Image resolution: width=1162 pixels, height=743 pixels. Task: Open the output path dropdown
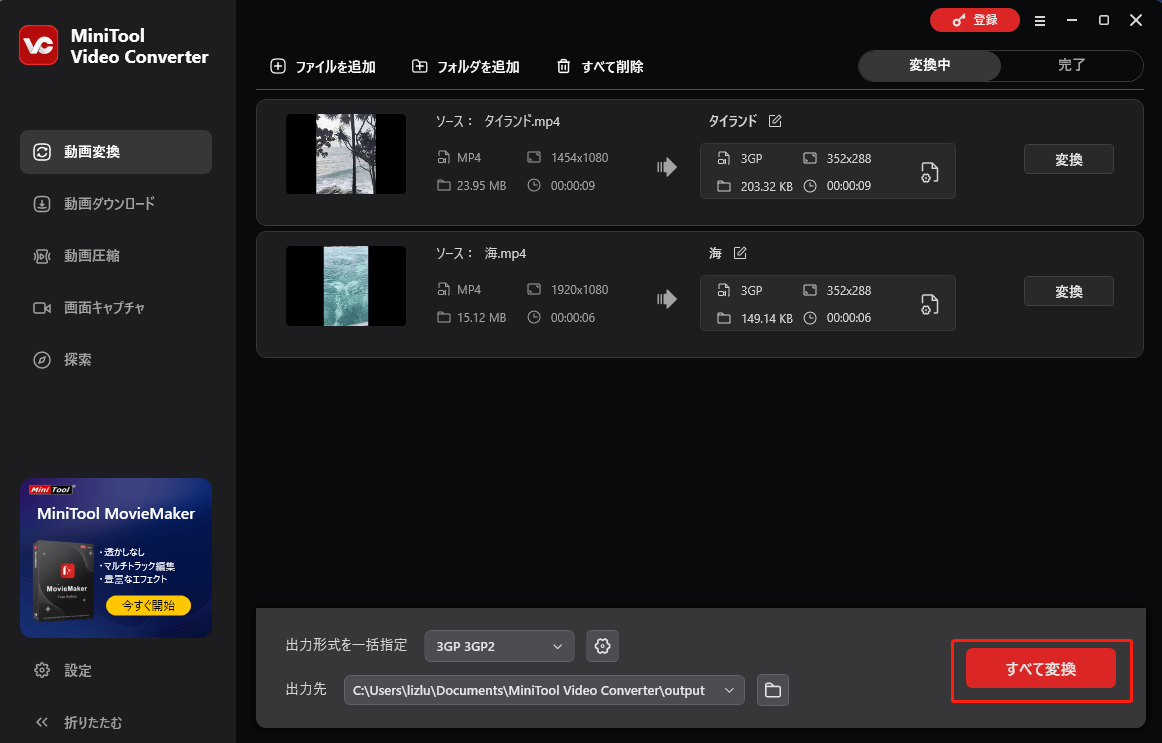(544, 690)
